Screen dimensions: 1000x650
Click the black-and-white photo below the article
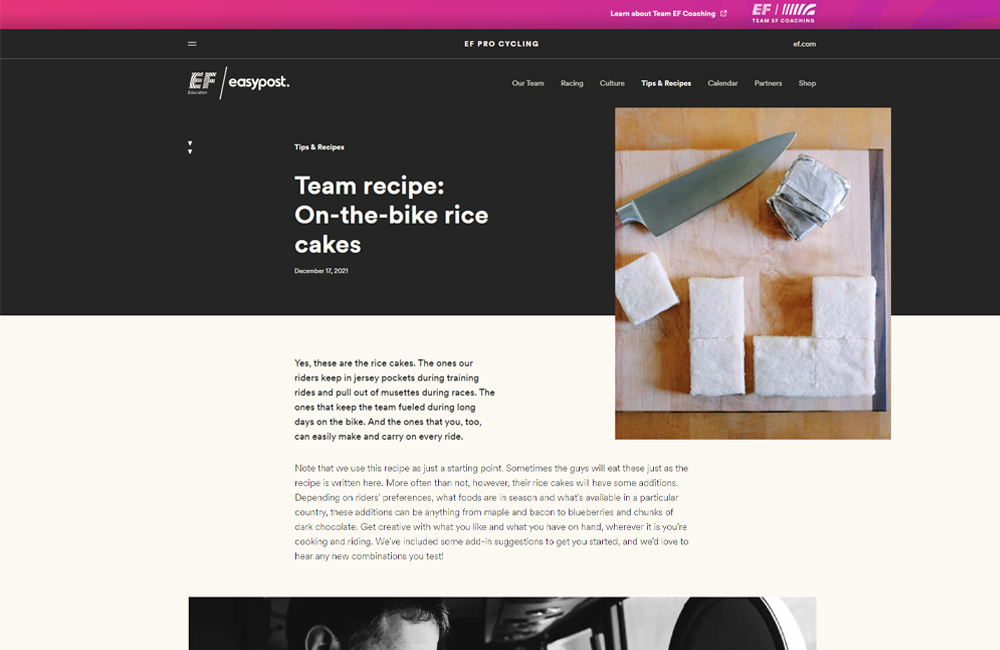point(503,623)
